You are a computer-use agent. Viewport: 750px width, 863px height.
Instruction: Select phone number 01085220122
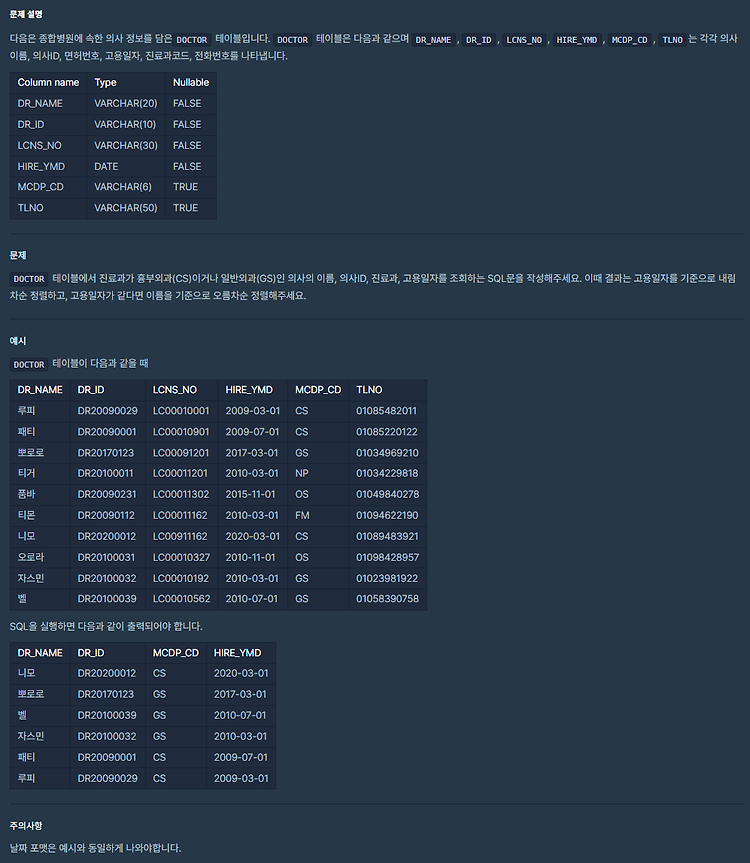pyautogui.click(x=387, y=432)
